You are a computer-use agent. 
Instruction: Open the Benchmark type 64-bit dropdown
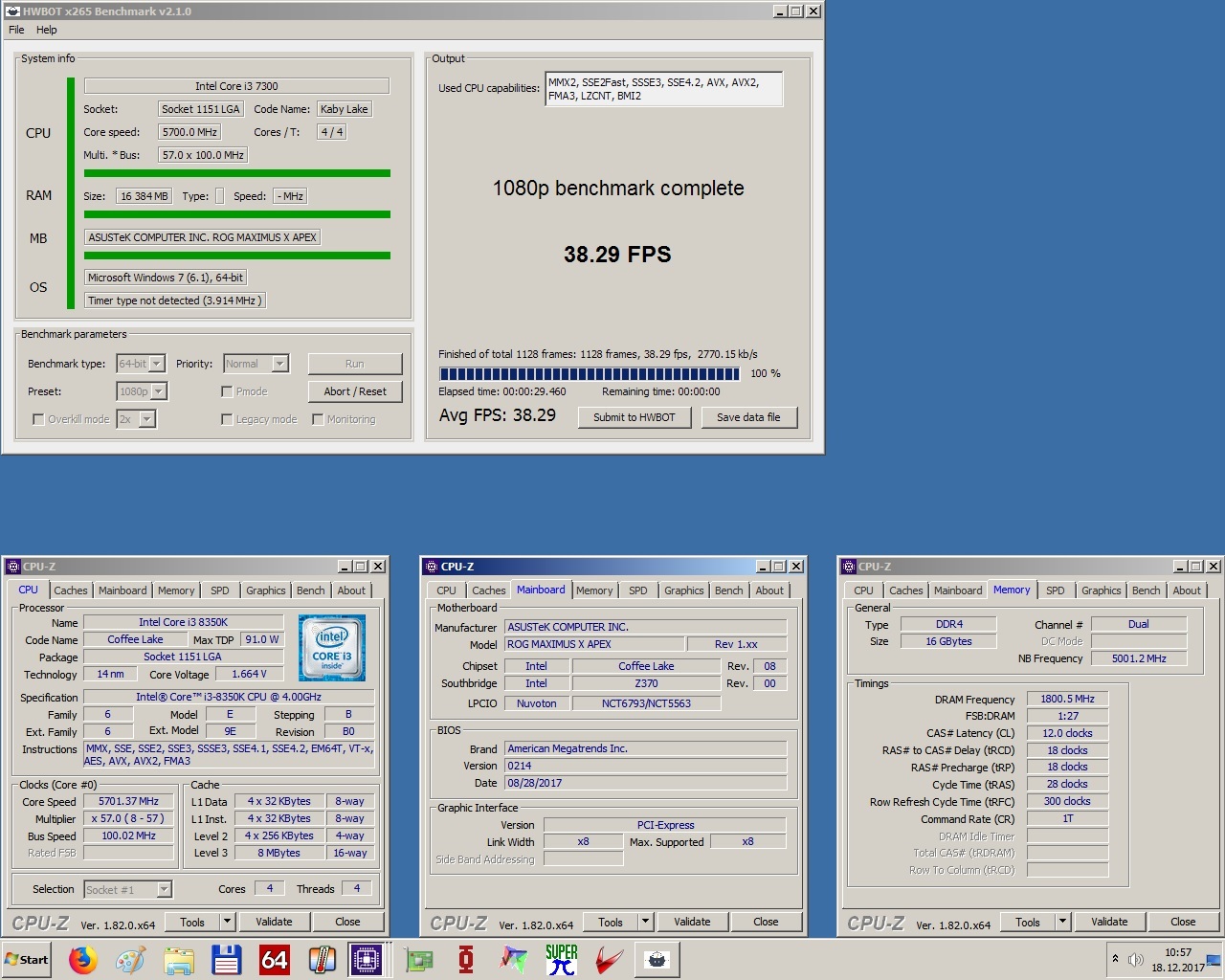pos(142,364)
